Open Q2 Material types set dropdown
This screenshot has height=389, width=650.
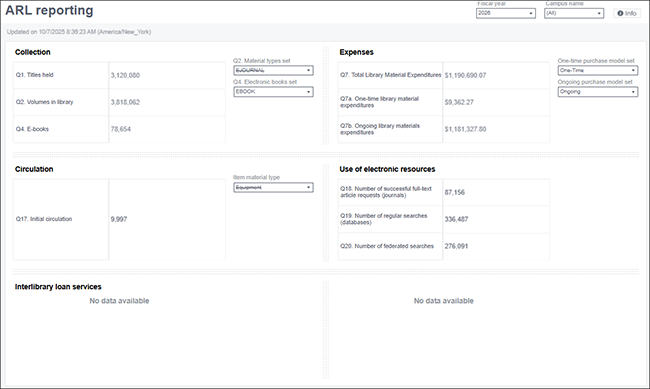click(x=273, y=71)
